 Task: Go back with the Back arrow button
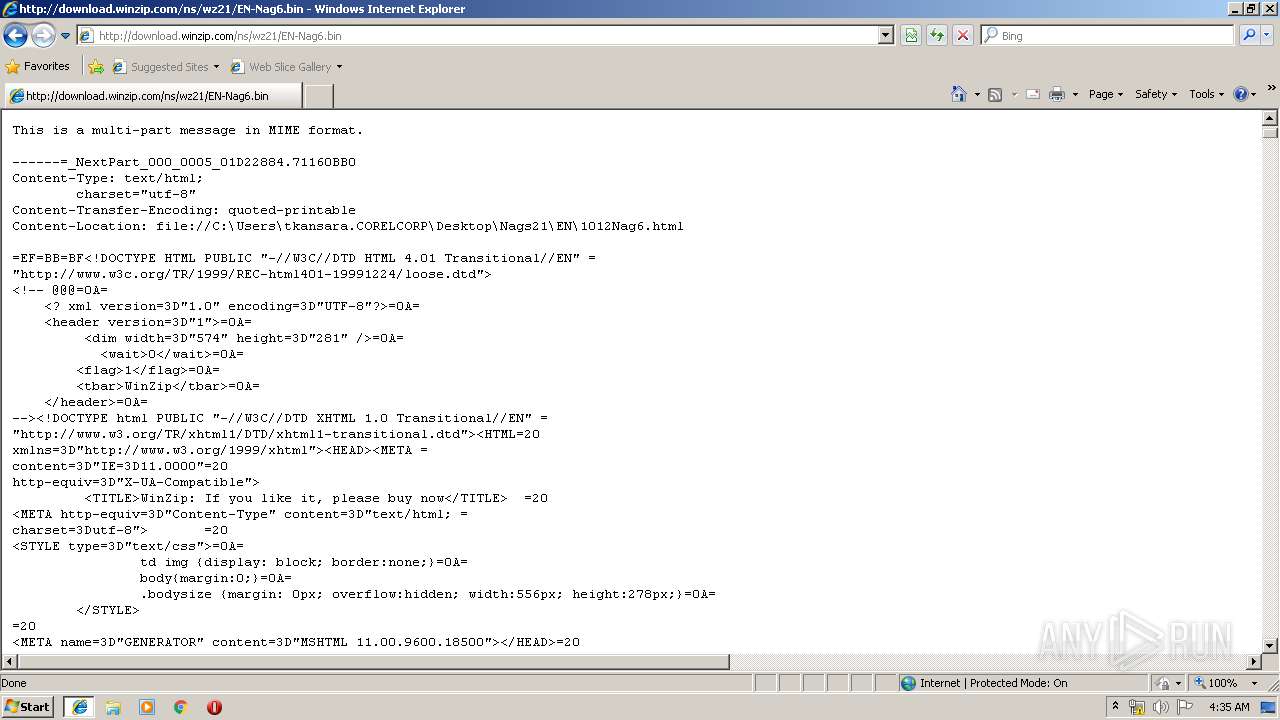(16, 36)
